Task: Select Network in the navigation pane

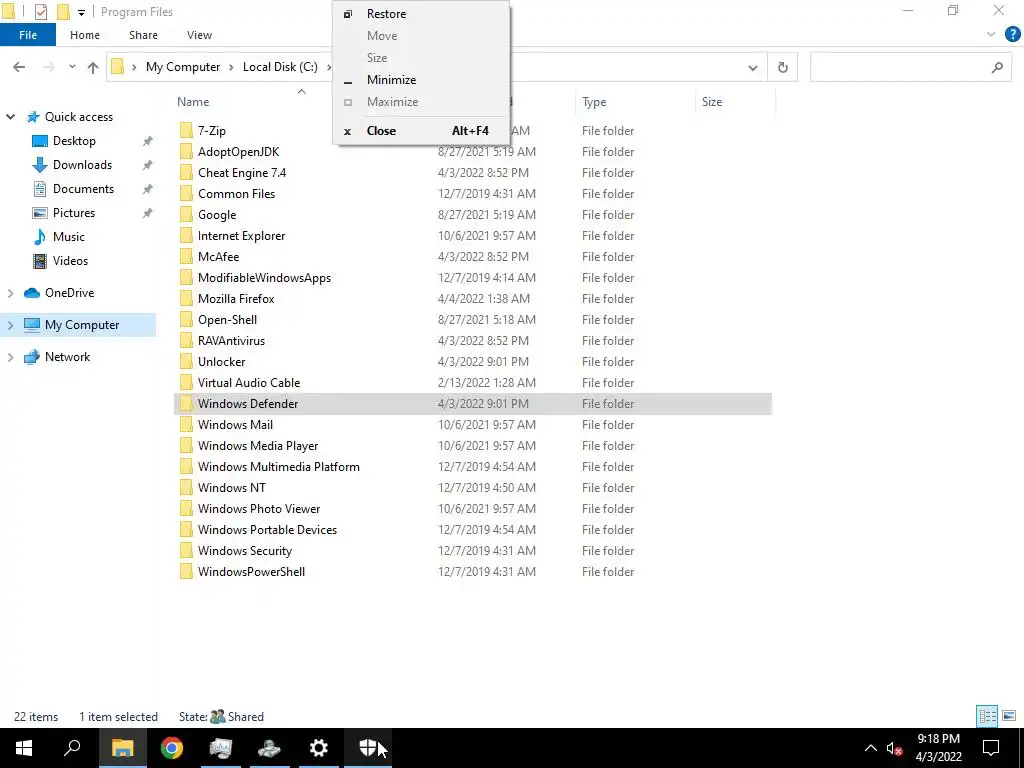Action: click(x=67, y=357)
